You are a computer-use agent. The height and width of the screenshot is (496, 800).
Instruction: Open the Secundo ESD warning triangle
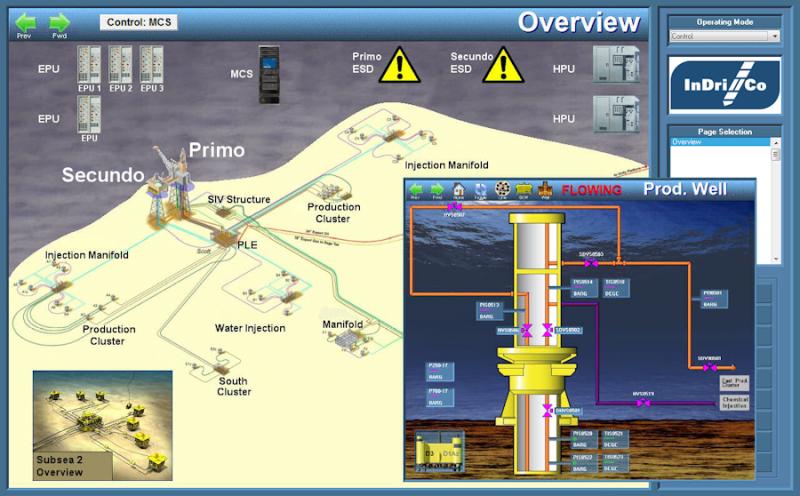click(x=503, y=65)
